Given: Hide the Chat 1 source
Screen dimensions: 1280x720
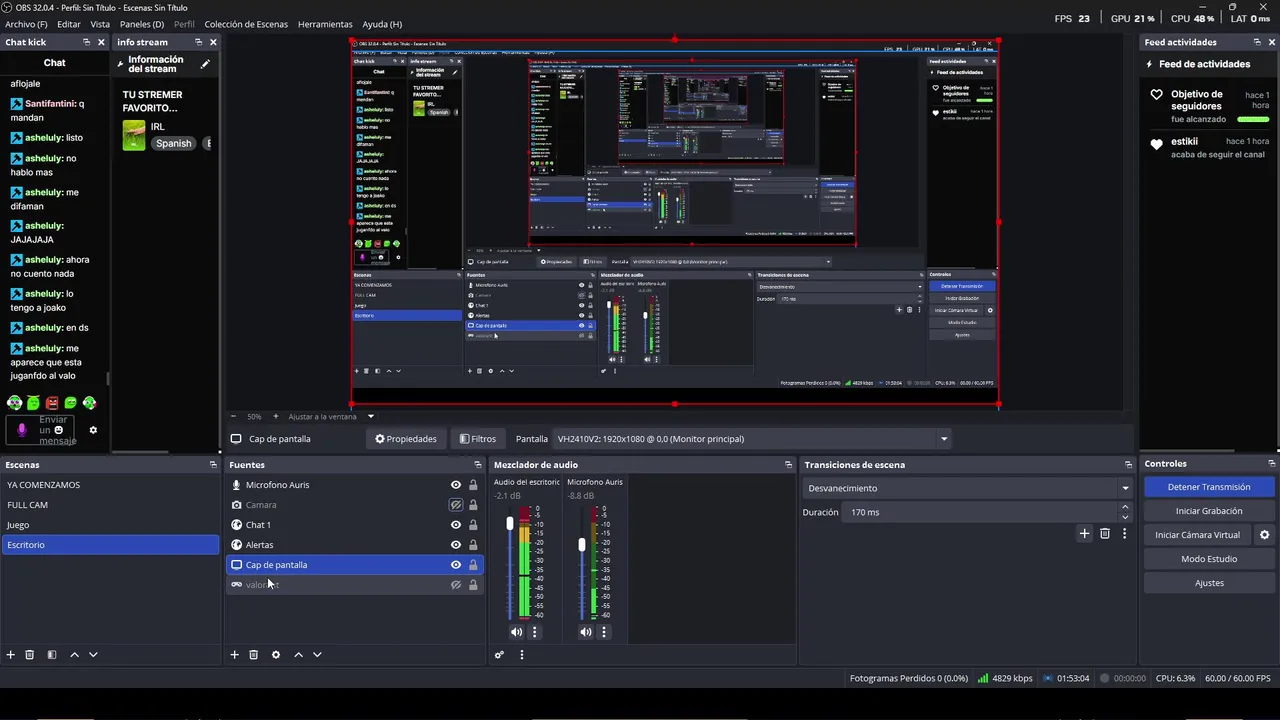Looking at the screenshot, I should pyautogui.click(x=456, y=525).
